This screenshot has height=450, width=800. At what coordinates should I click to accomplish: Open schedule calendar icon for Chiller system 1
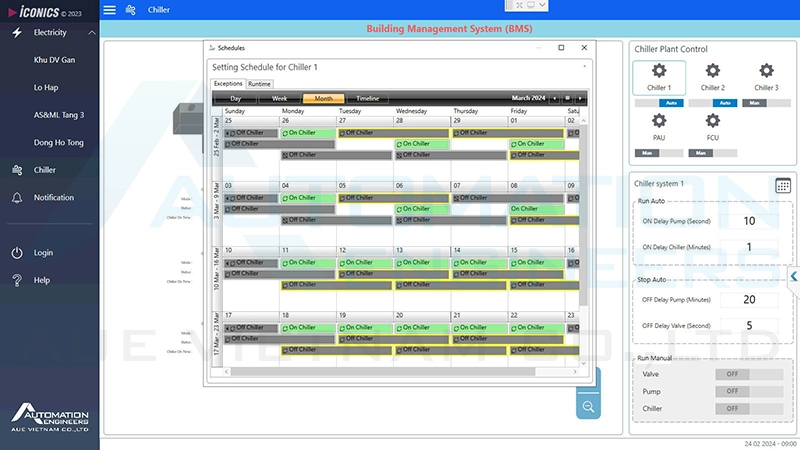click(783, 185)
